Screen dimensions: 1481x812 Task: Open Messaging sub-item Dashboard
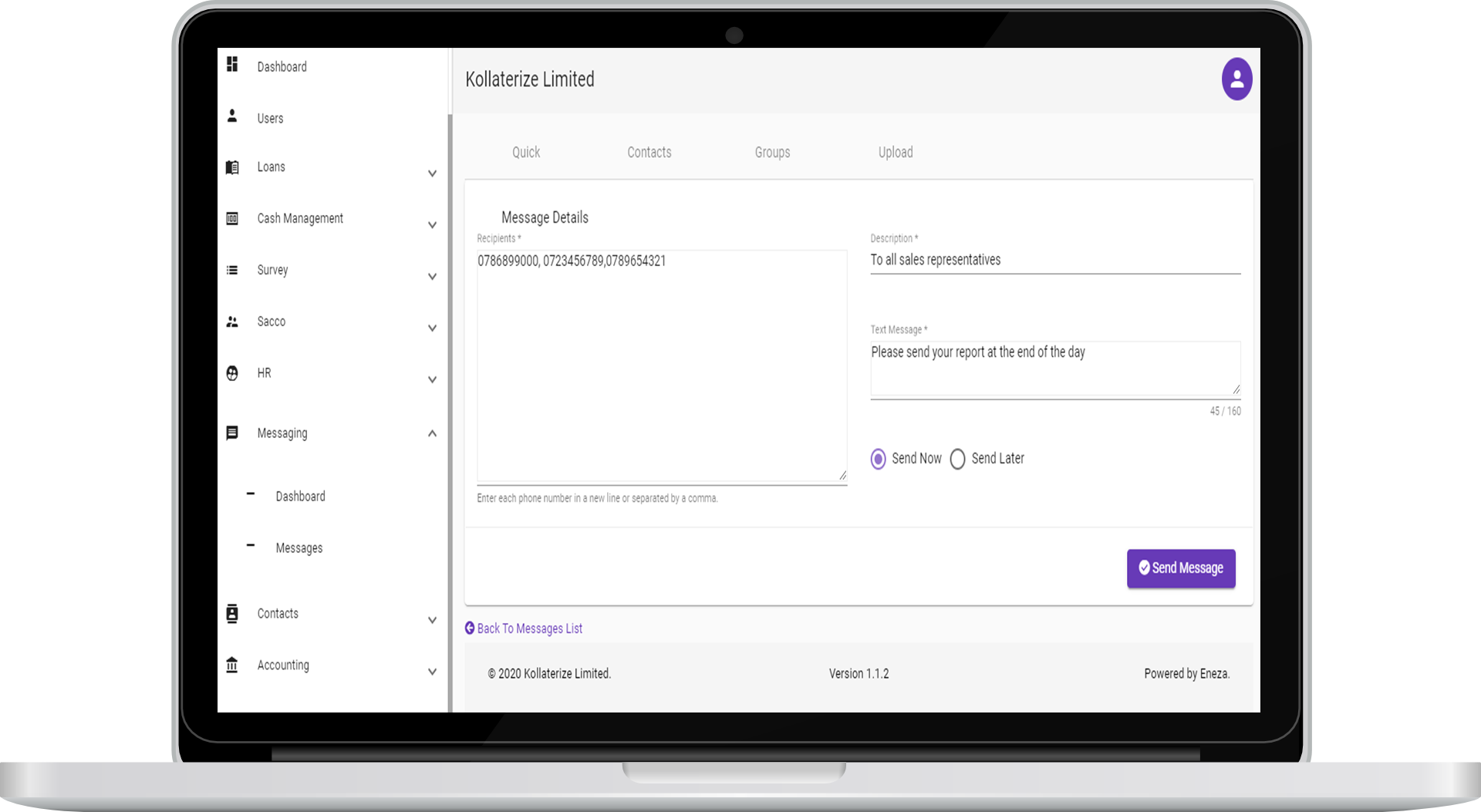click(300, 497)
